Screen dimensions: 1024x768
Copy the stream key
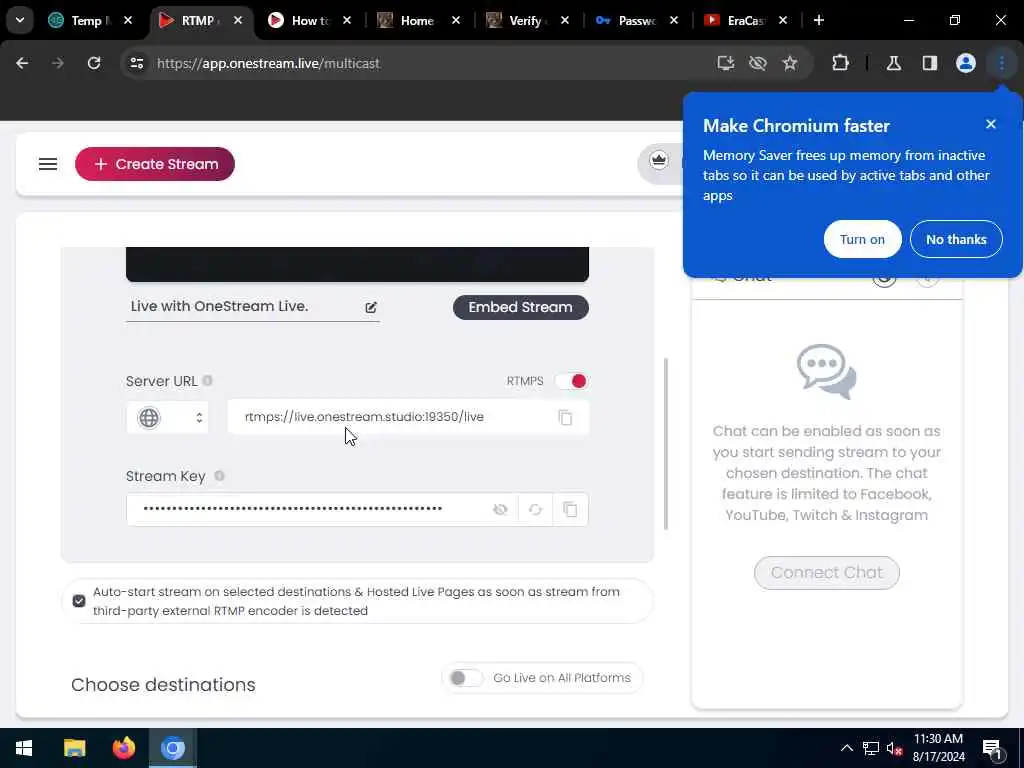pos(570,509)
